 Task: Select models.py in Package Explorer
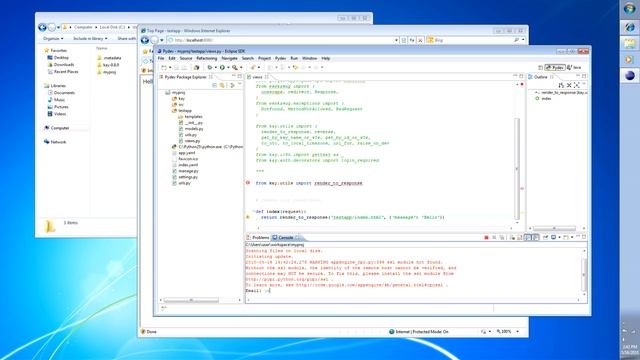(191, 129)
